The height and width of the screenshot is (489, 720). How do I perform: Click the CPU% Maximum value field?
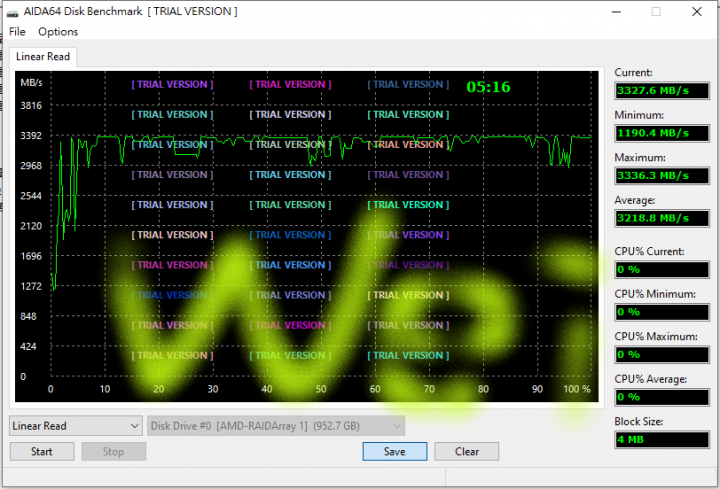(662, 354)
